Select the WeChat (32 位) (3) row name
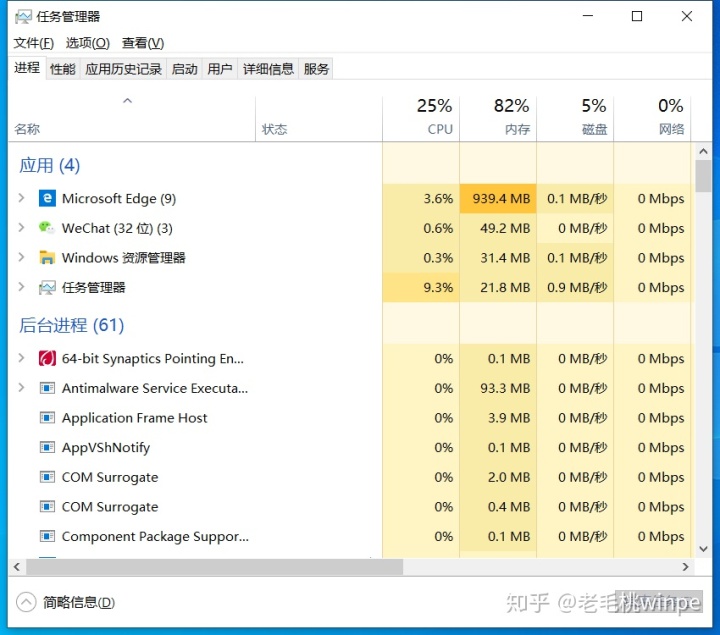Screen dimensions: 720x635 117,228
